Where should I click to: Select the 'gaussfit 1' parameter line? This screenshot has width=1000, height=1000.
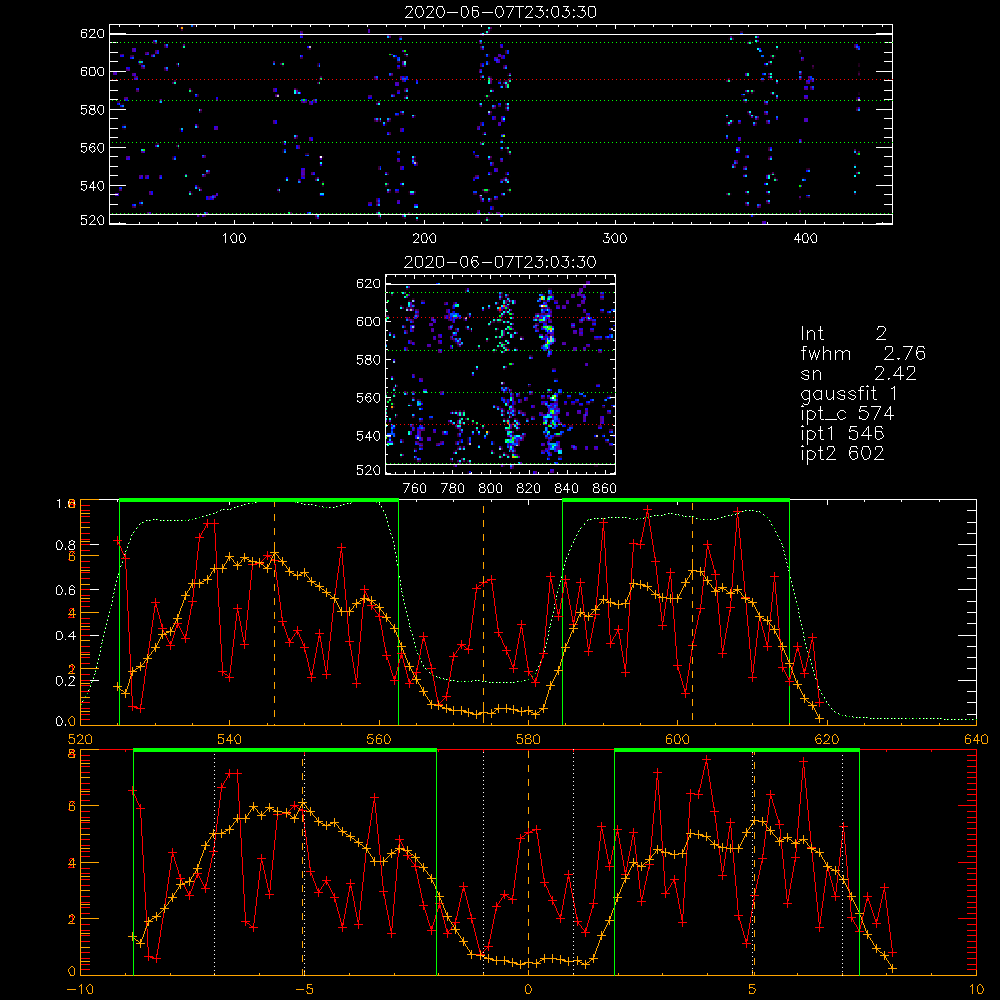pos(848,394)
